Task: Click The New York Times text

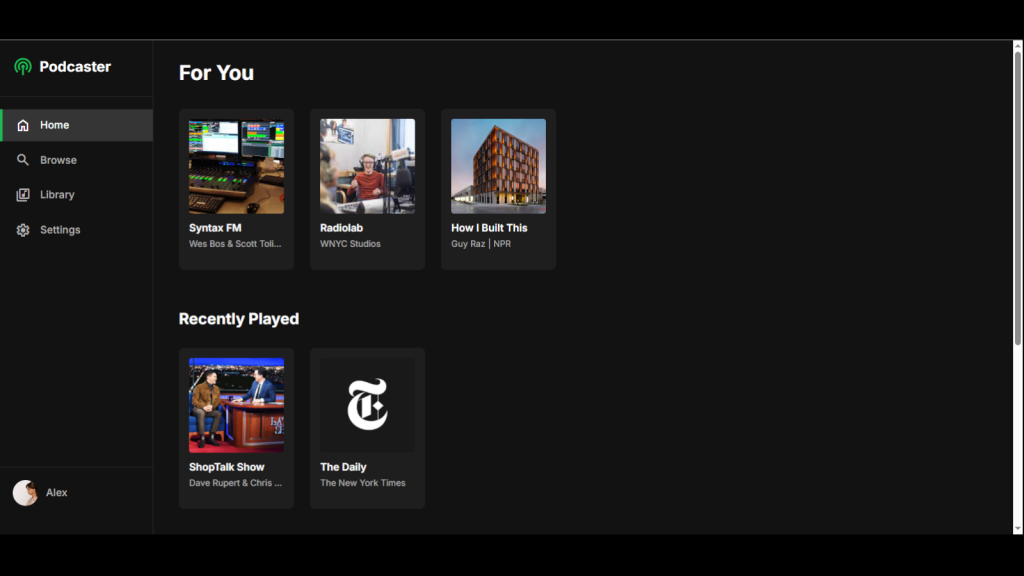Action: pos(362,483)
